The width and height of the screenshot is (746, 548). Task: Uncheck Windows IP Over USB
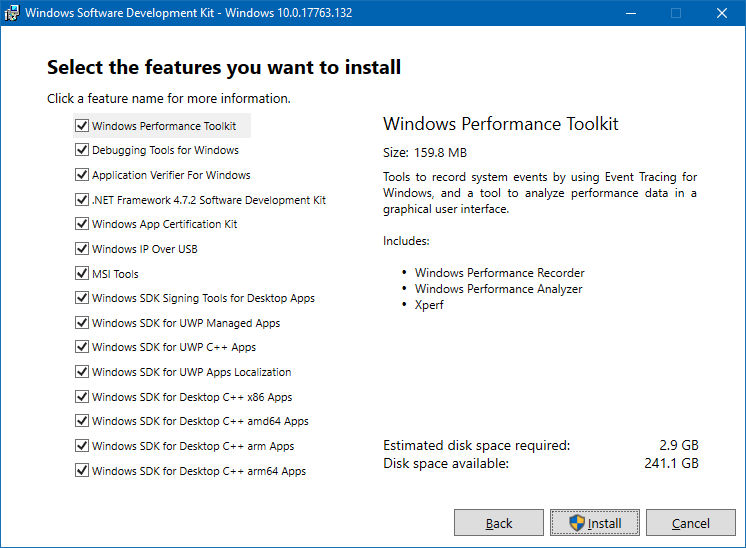82,249
